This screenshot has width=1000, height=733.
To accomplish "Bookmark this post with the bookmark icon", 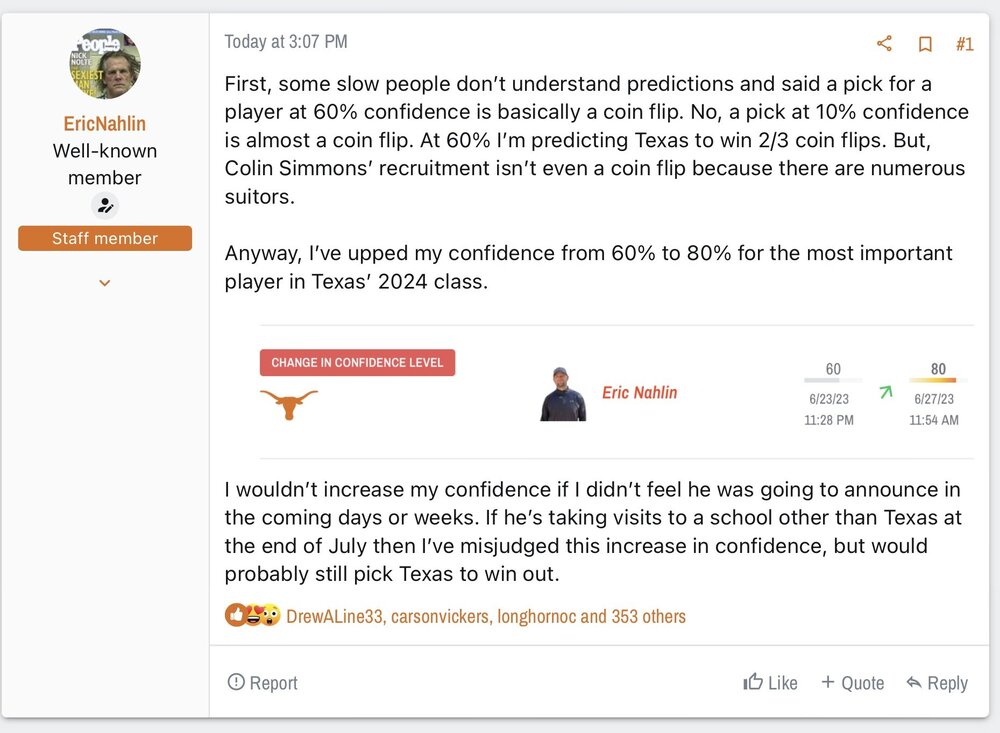I will (x=925, y=44).
